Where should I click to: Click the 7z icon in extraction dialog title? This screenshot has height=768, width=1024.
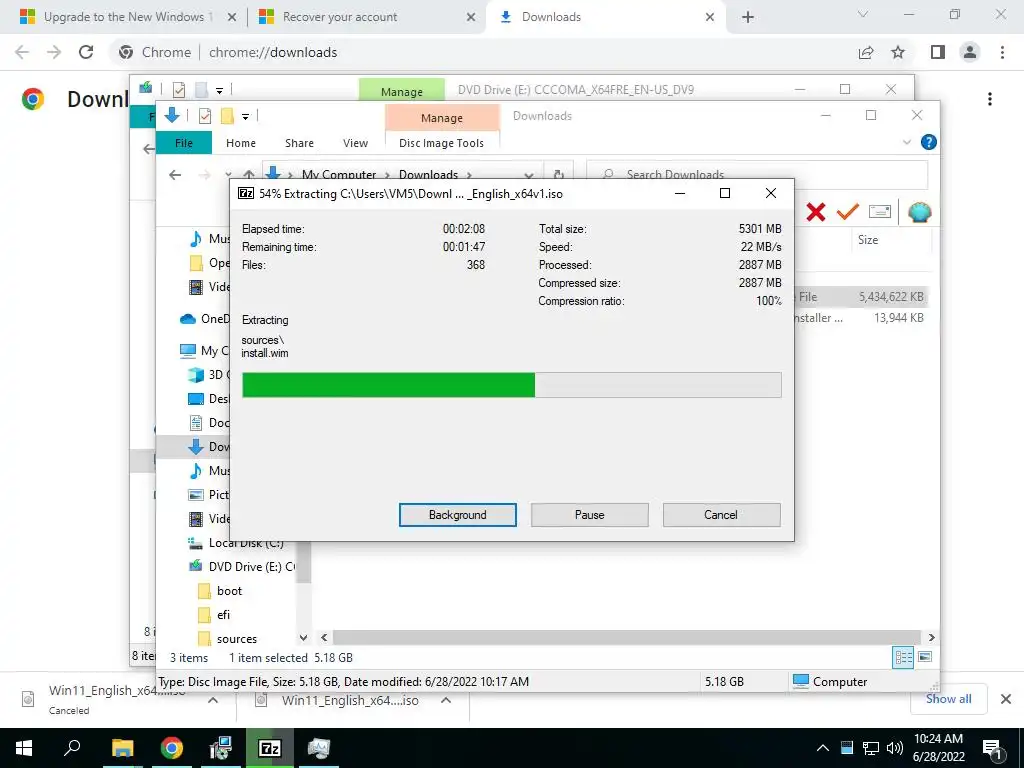tap(246, 193)
